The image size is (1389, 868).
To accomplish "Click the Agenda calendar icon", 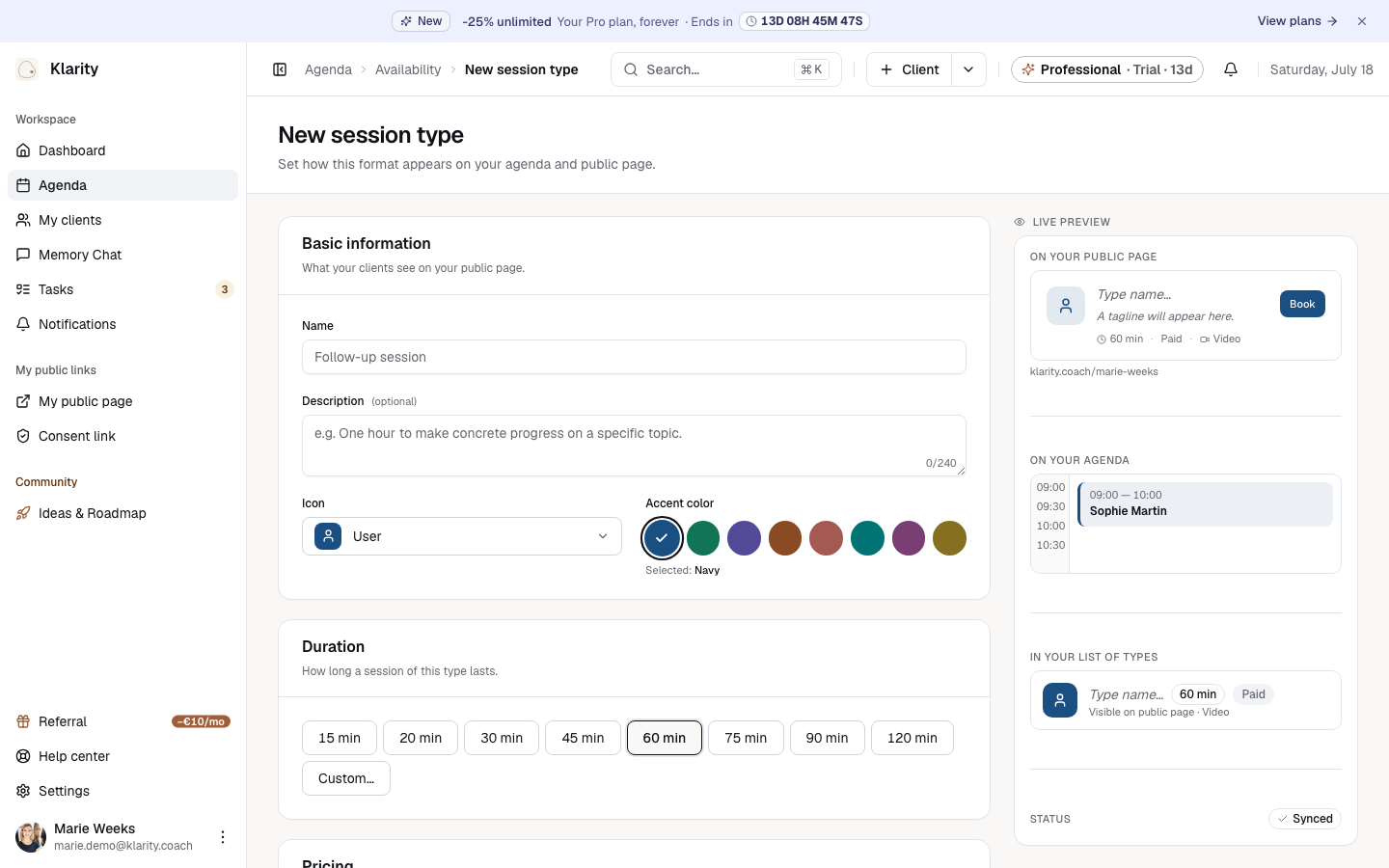I will click(x=23, y=185).
